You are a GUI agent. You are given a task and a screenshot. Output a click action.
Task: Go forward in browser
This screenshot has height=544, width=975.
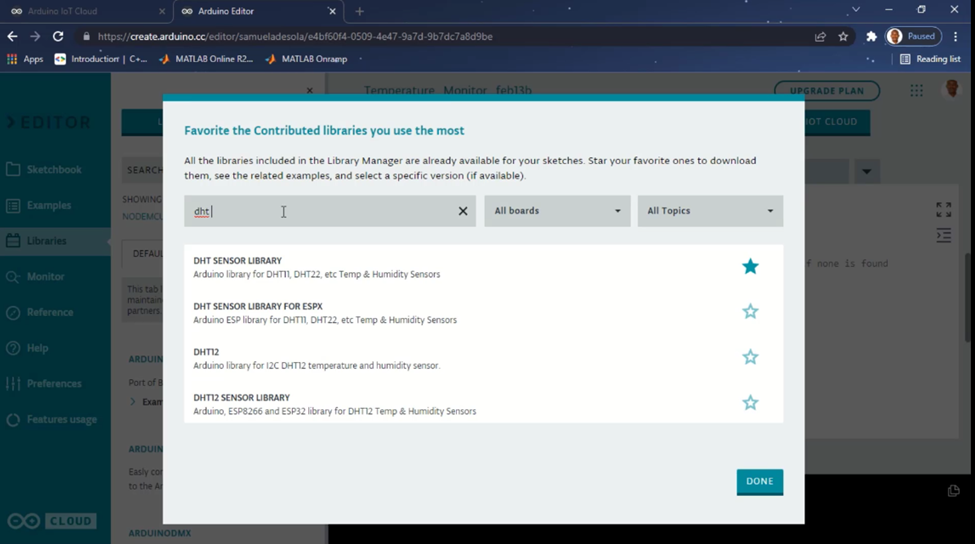pos(35,37)
